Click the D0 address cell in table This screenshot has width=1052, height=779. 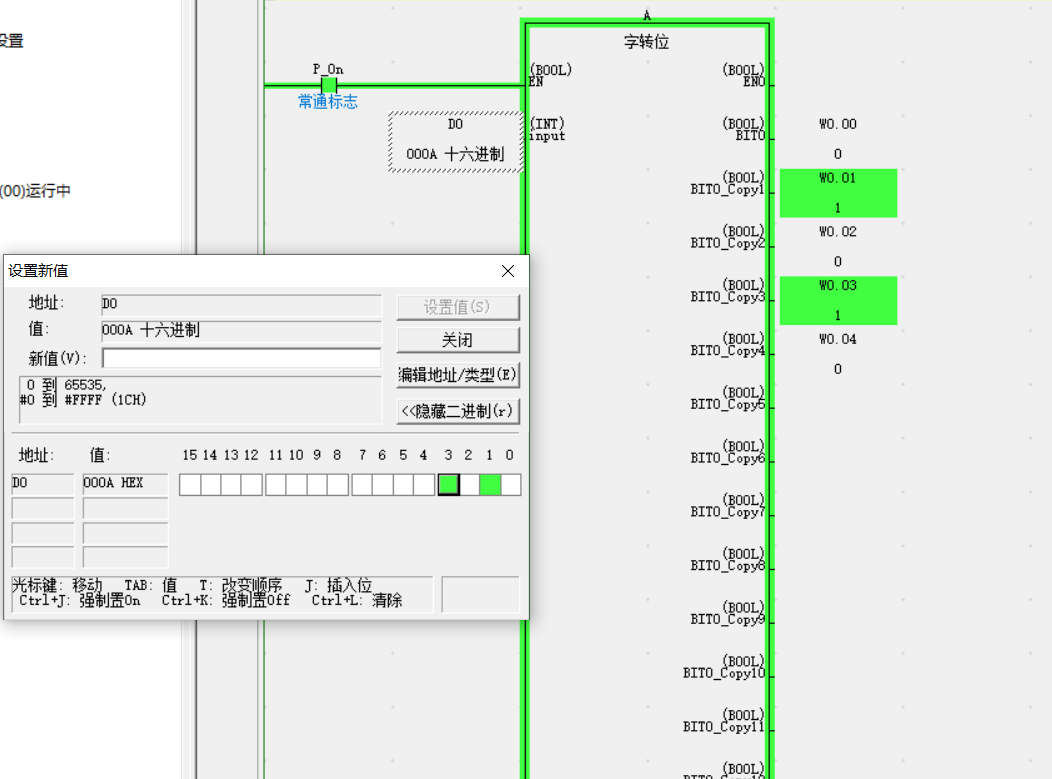tap(42, 484)
